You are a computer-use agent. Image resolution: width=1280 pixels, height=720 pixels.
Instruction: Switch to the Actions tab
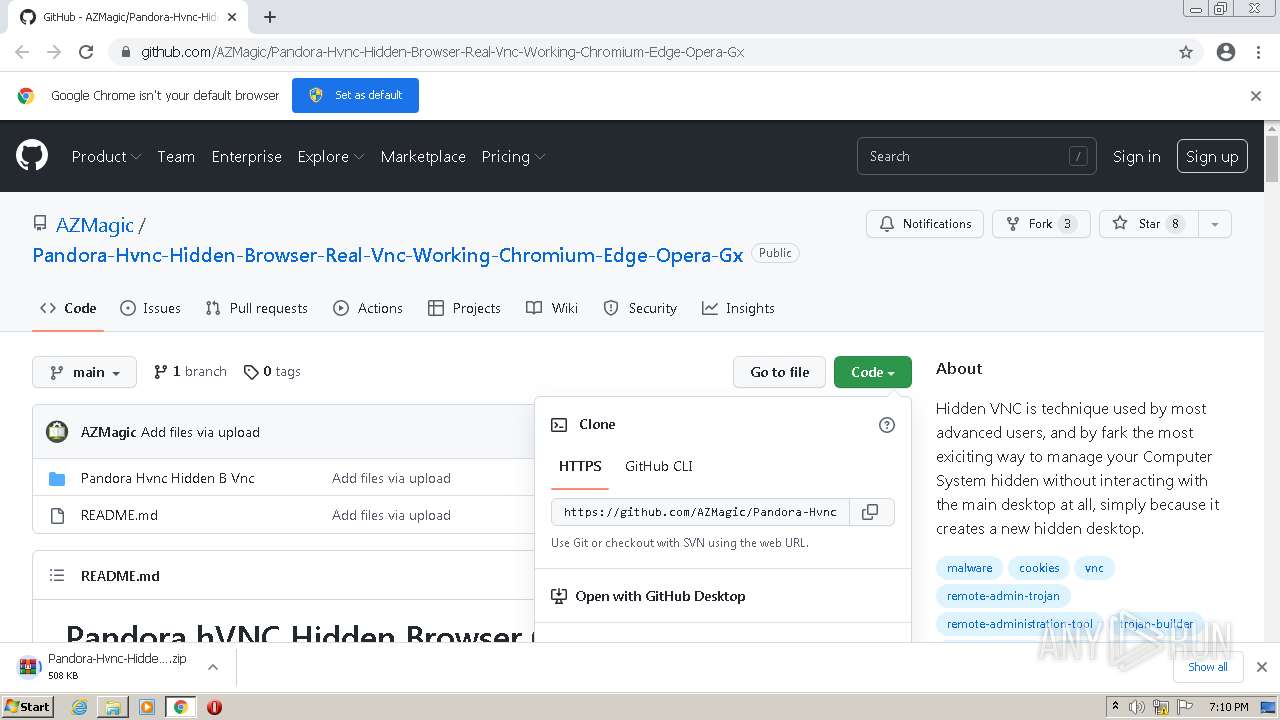368,308
